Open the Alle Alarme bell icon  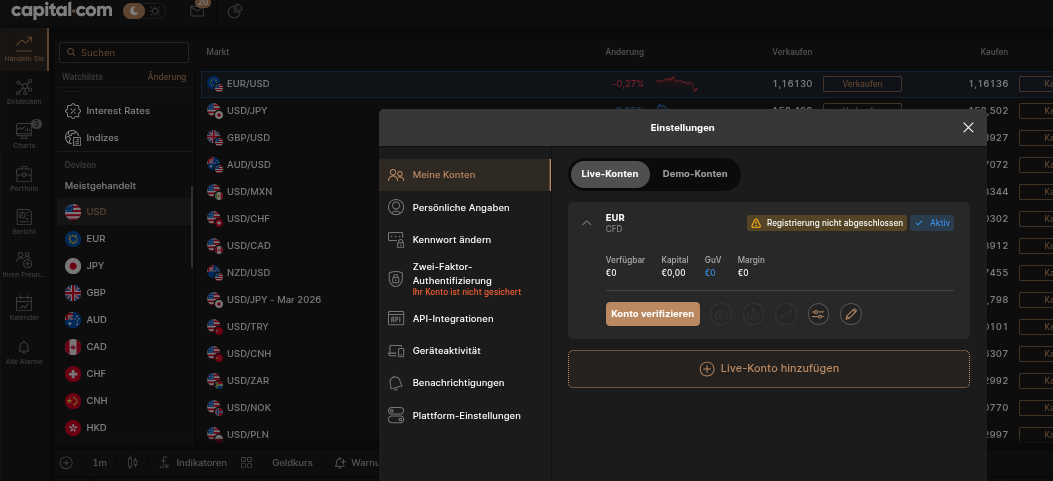point(24,351)
